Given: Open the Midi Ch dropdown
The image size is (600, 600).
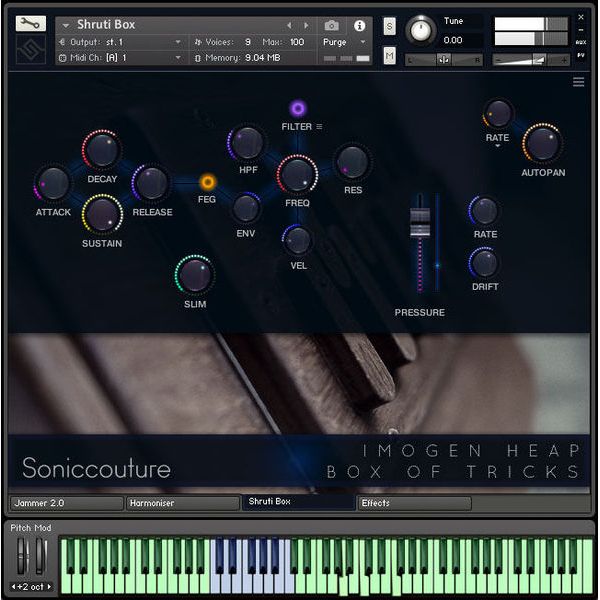Looking at the screenshot, I should tap(120, 58).
